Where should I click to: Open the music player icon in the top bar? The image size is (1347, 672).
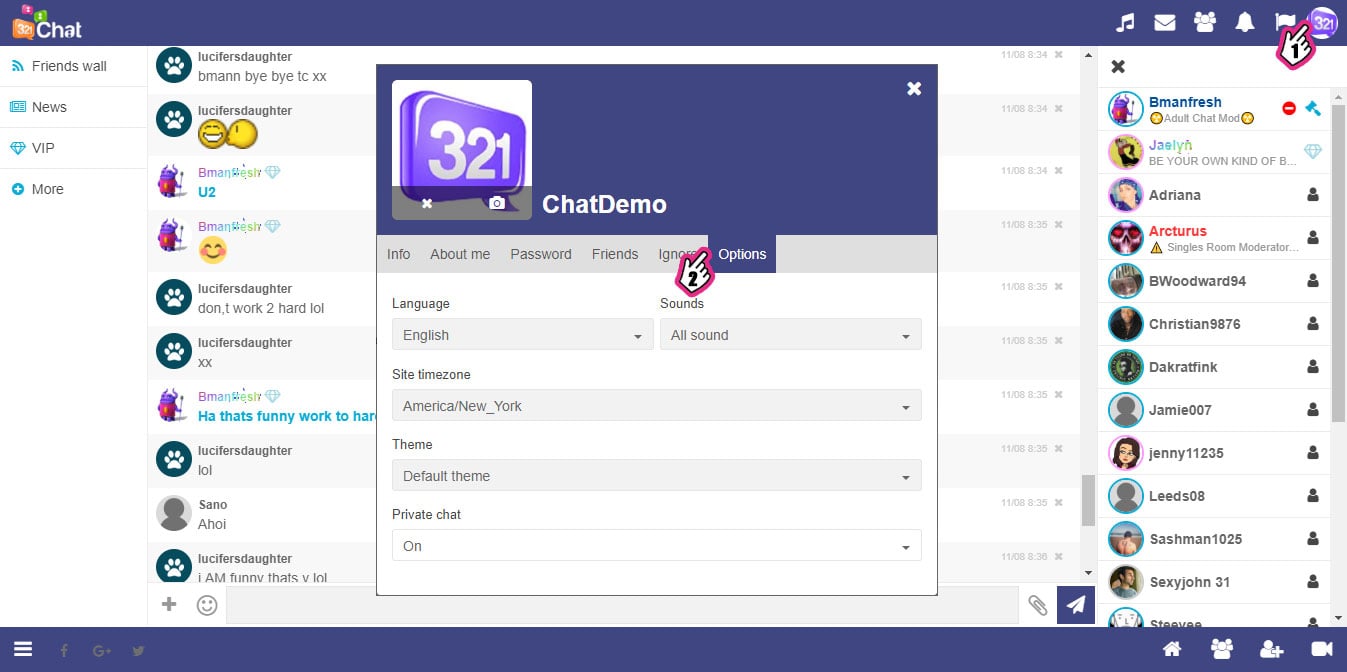point(1125,21)
